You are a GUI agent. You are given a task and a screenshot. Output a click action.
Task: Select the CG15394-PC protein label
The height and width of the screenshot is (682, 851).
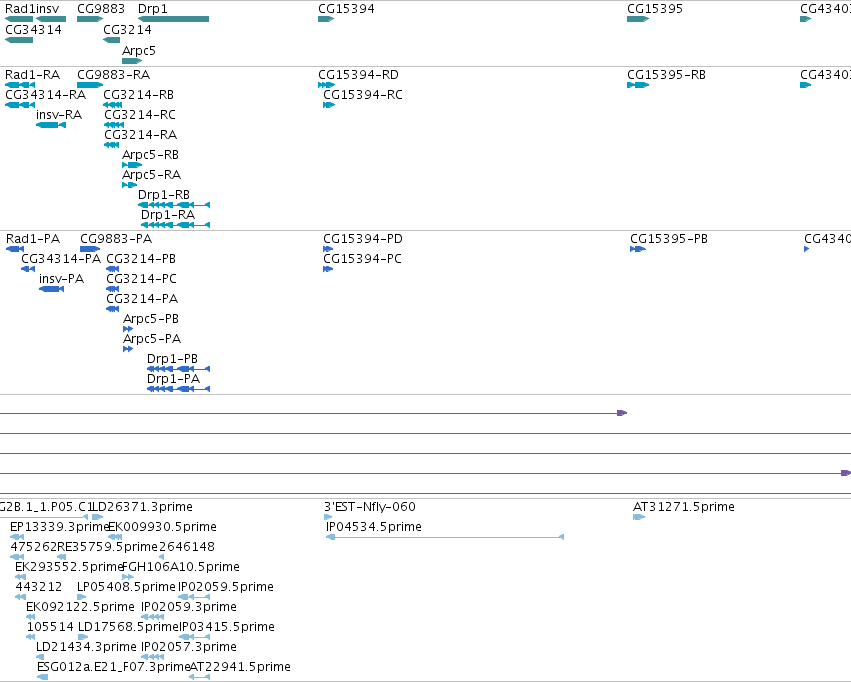362,259
